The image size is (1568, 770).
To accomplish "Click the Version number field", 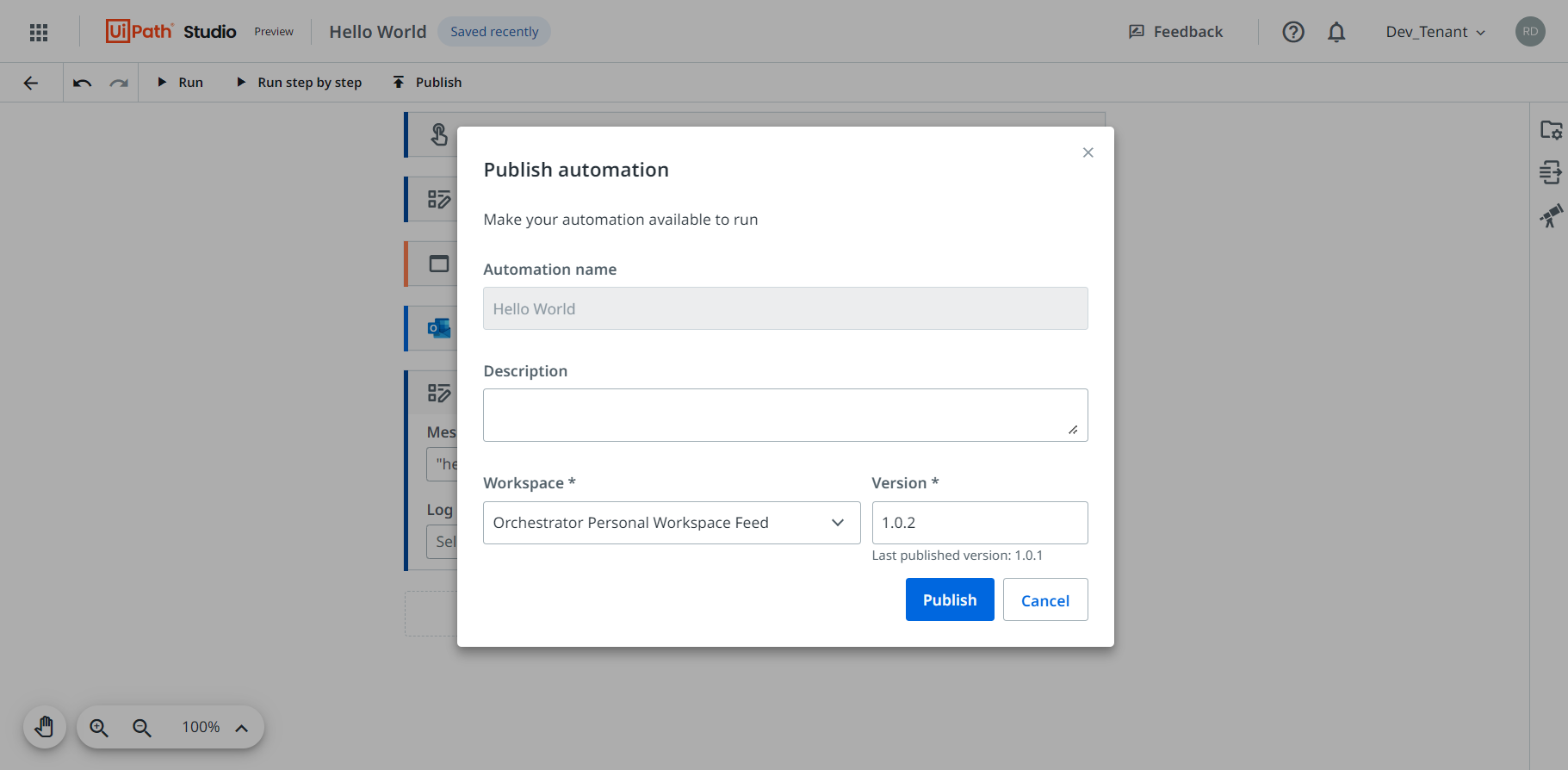I will (979, 523).
